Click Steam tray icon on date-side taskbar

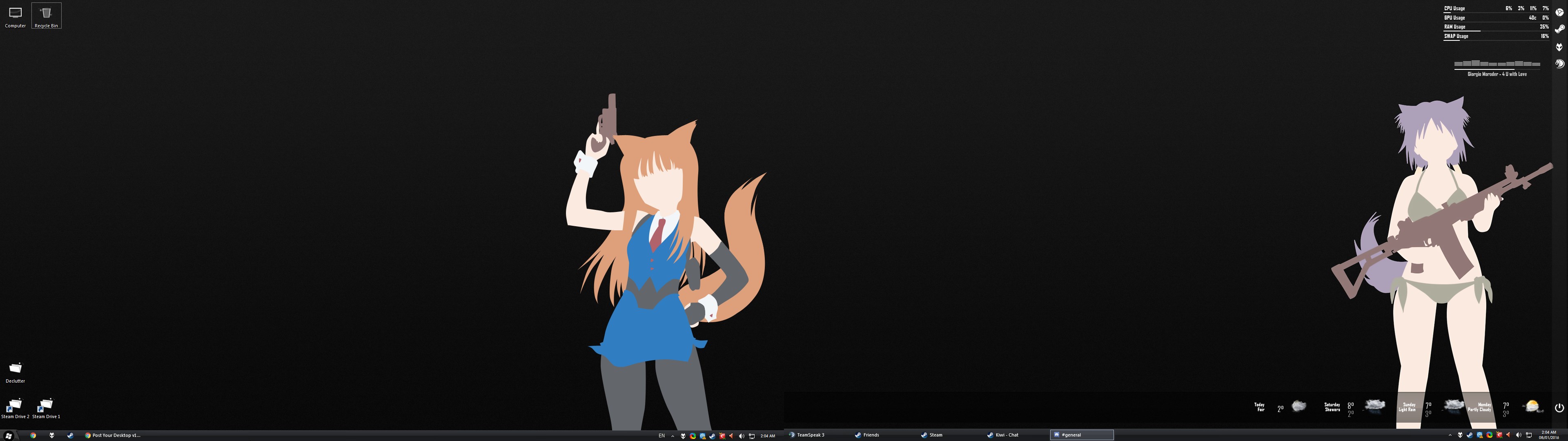pyautogui.click(x=1470, y=436)
